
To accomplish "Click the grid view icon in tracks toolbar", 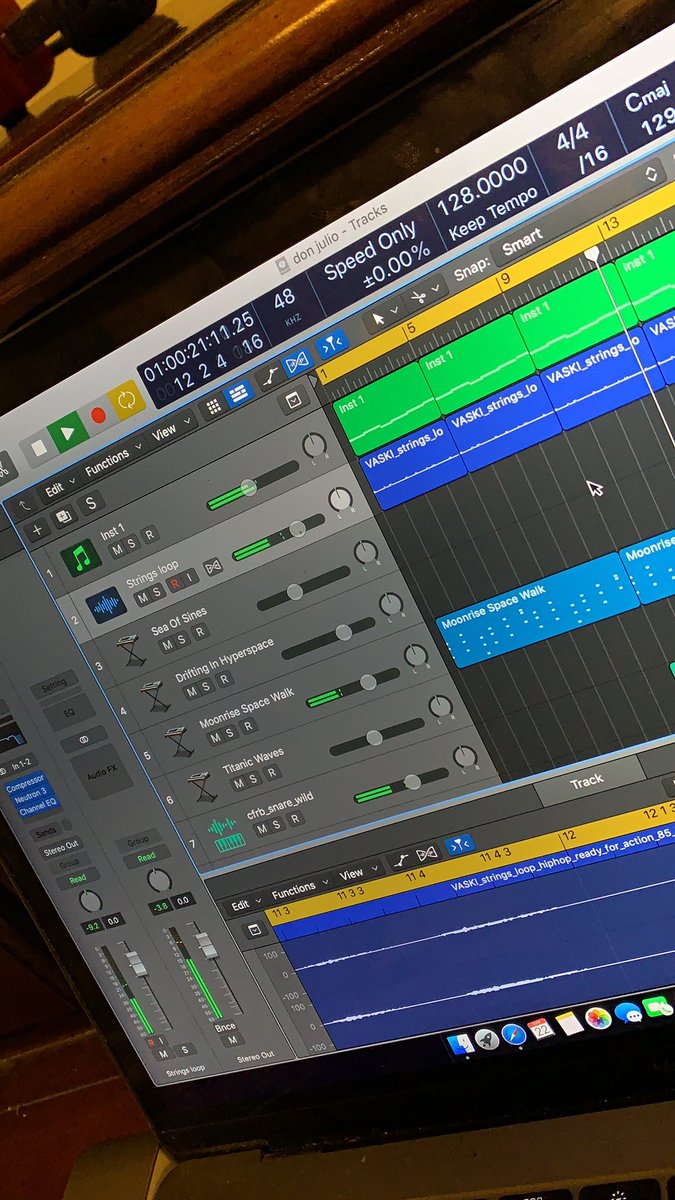I will 213,407.
